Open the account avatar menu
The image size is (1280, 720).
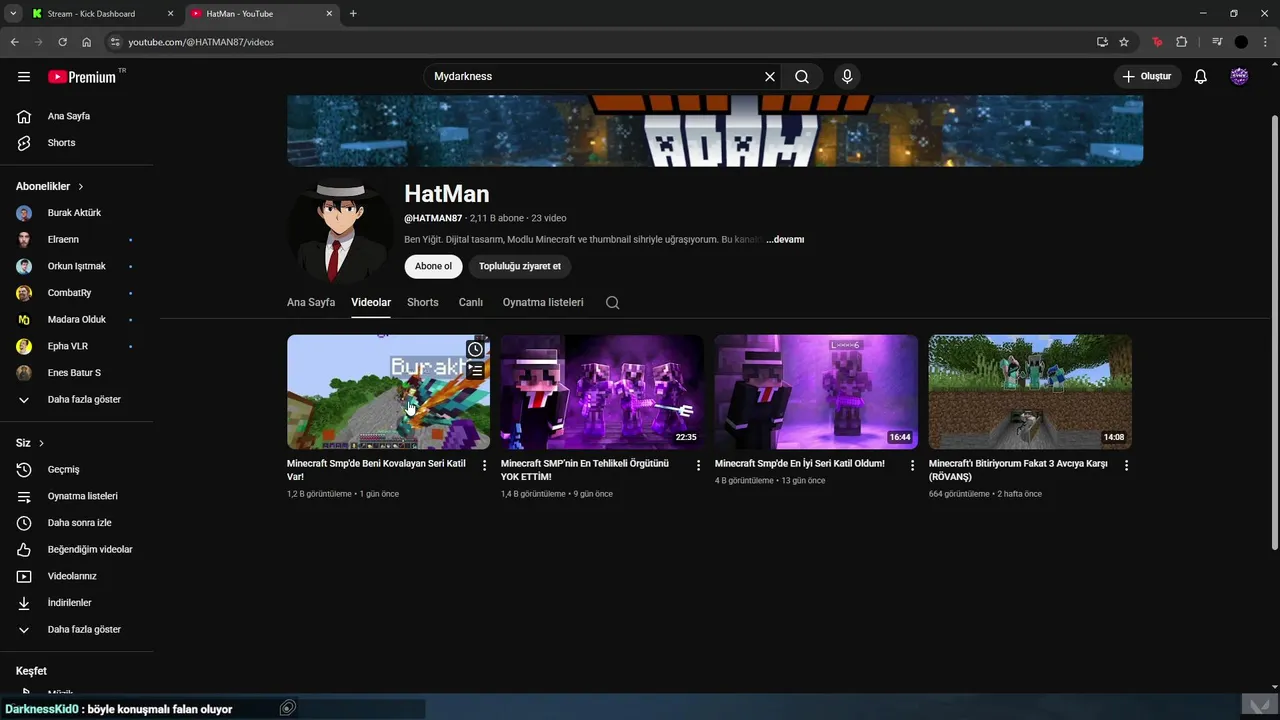click(x=1239, y=76)
